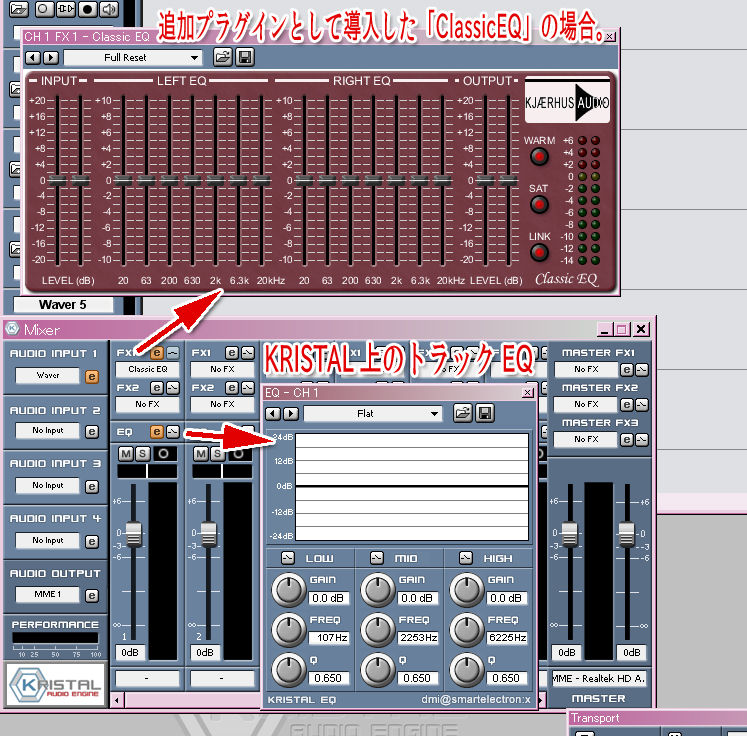Screen dimensions: 747x736
Task: Load previous preset in EQ - CH 1 window
Action: point(273,413)
